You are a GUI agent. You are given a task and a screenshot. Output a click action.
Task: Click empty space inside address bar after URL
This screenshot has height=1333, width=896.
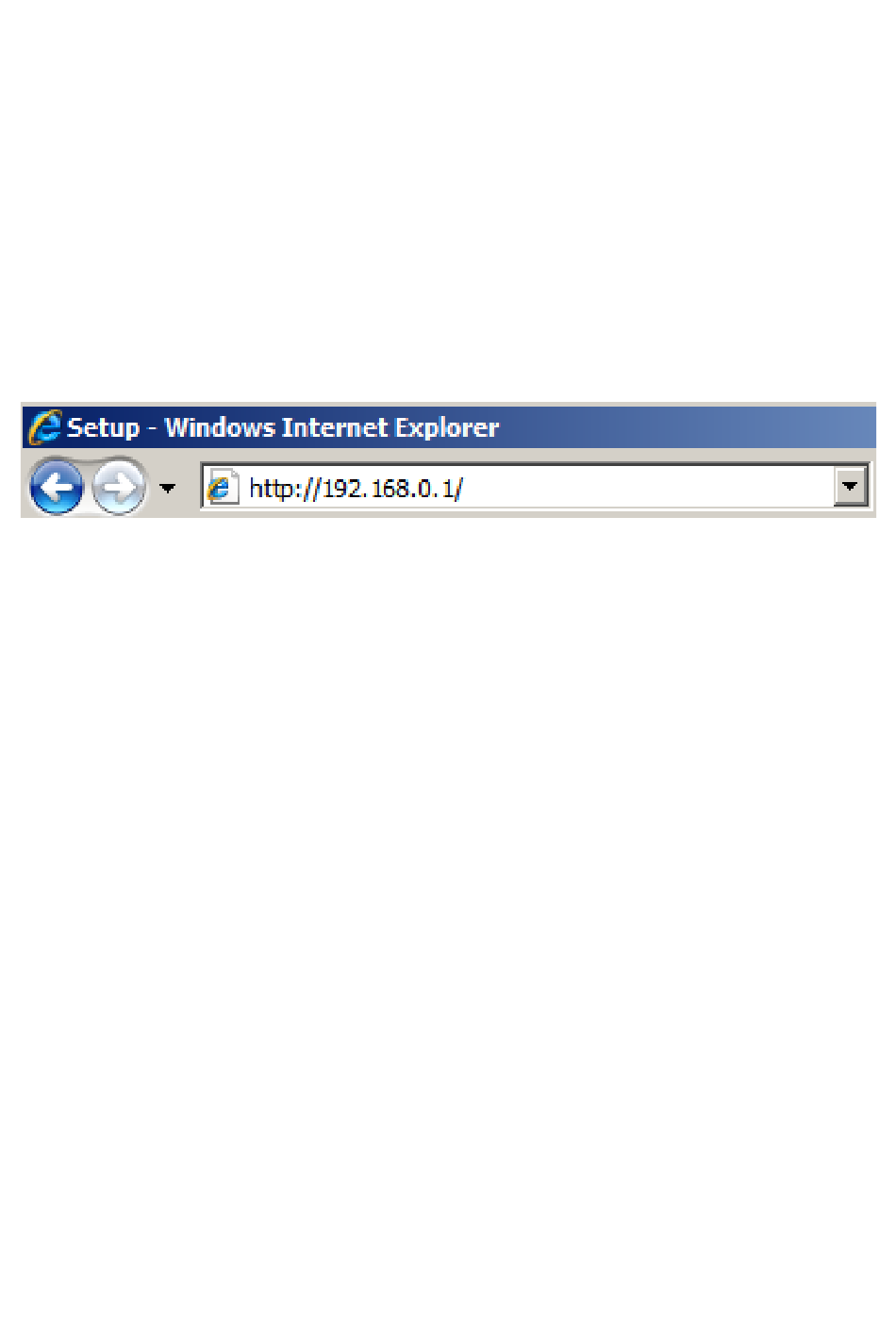point(649,488)
